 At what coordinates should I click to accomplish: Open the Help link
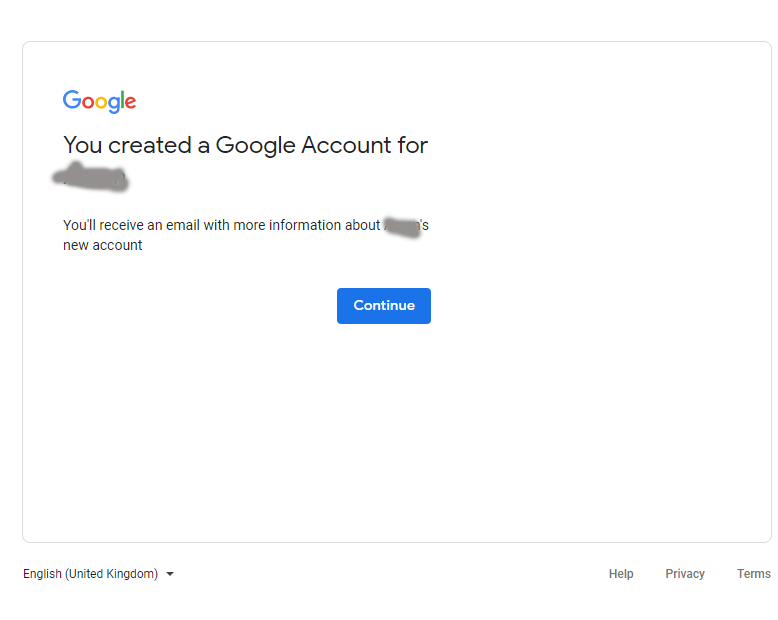tap(621, 574)
